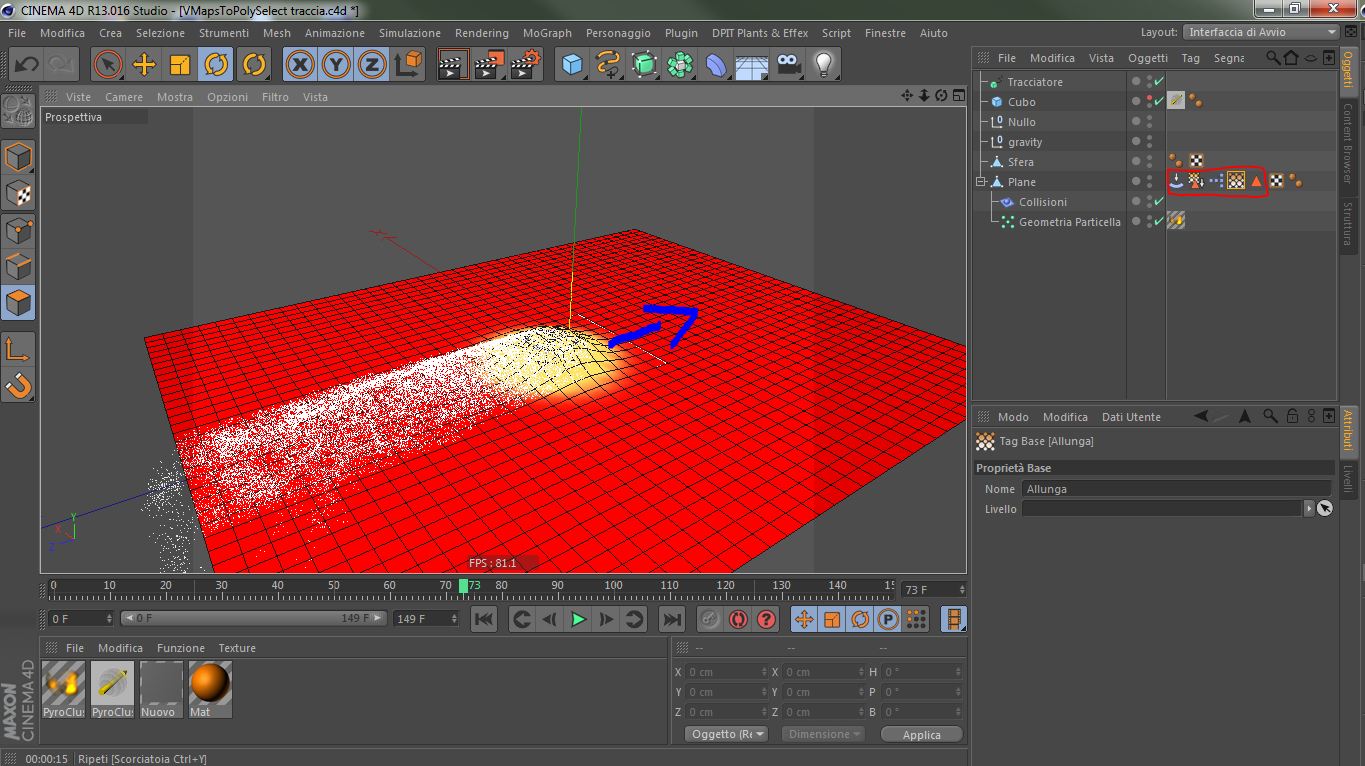
Task: Select the Live Selection arrow tool
Action: [x=108, y=65]
